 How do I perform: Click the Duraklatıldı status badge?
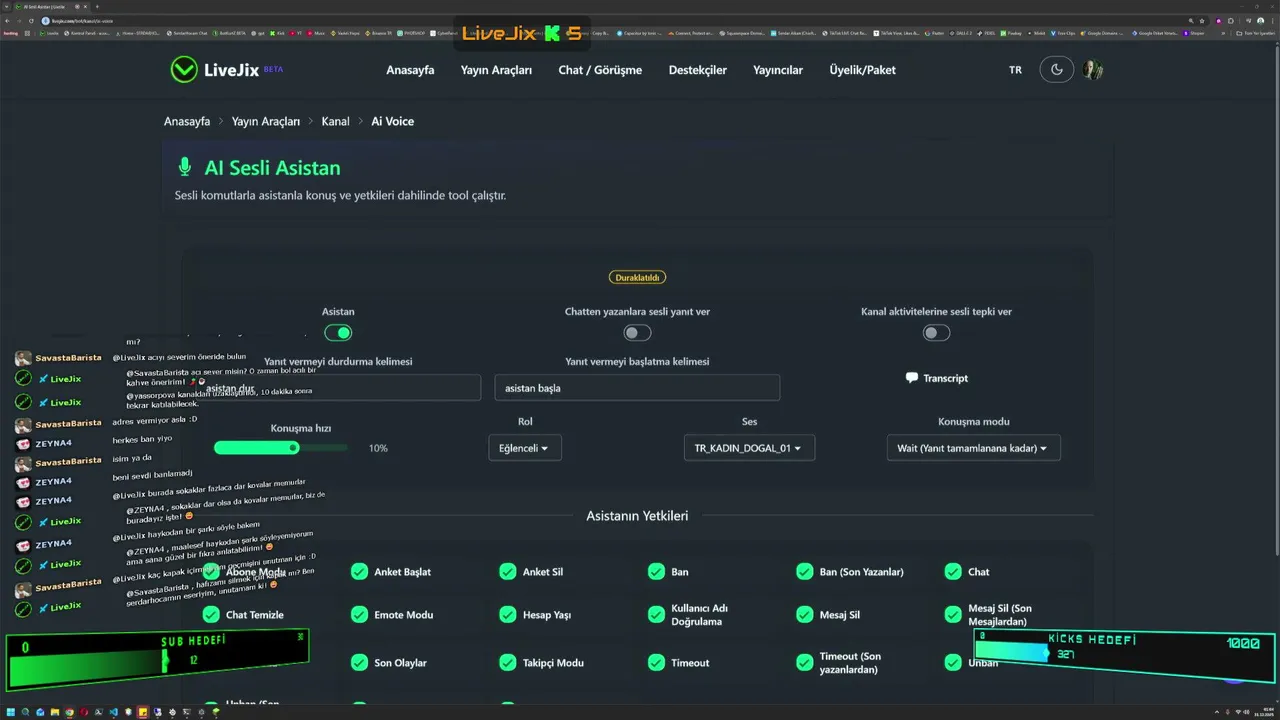click(637, 277)
